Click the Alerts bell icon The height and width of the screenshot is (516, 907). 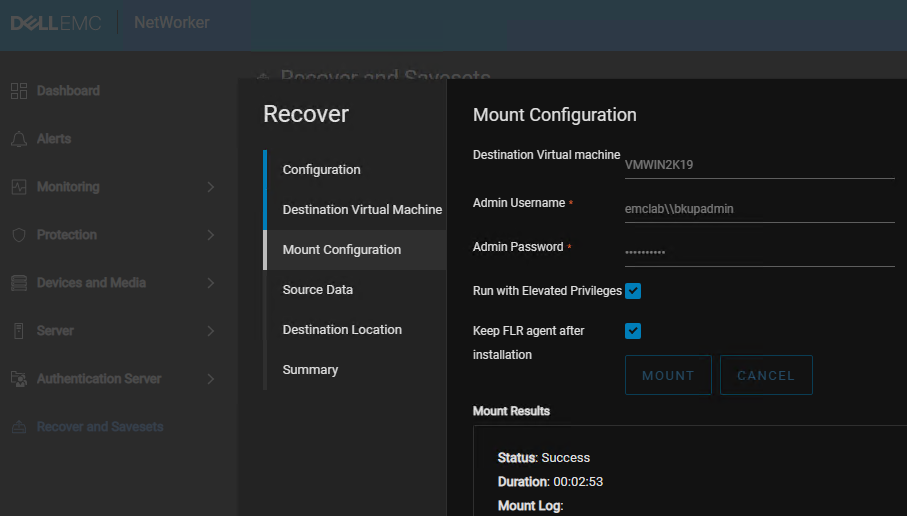(19, 139)
